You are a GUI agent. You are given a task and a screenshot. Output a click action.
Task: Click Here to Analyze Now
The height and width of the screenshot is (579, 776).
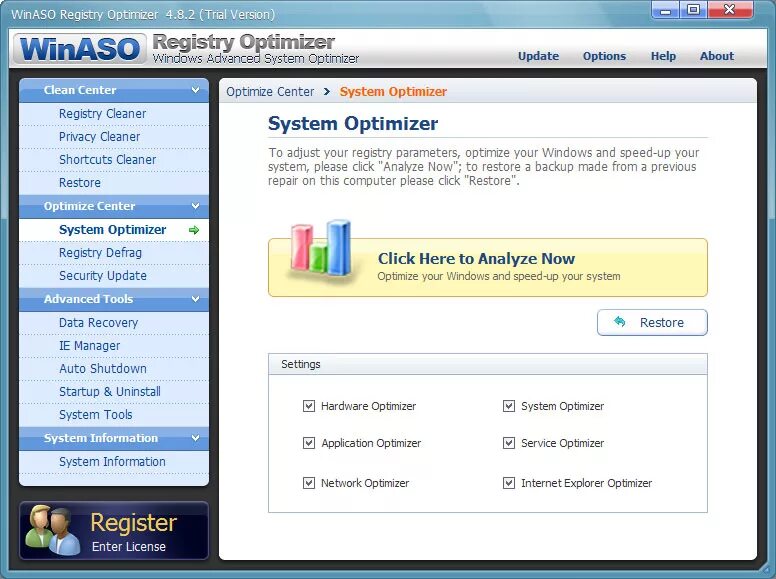(487, 268)
